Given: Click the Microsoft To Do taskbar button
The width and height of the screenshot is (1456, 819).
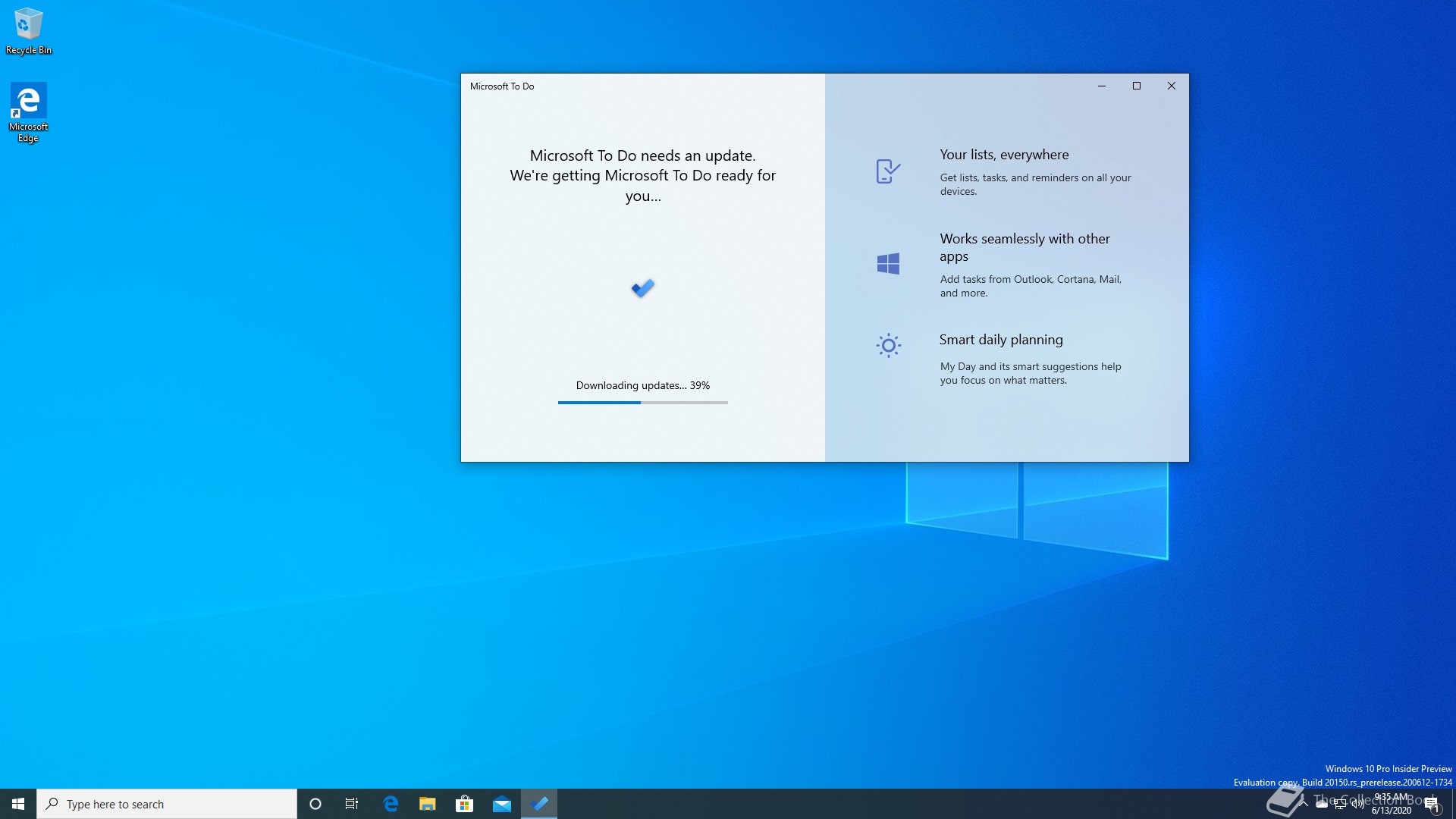Looking at the screenshot, I should (x=539, y=804).
